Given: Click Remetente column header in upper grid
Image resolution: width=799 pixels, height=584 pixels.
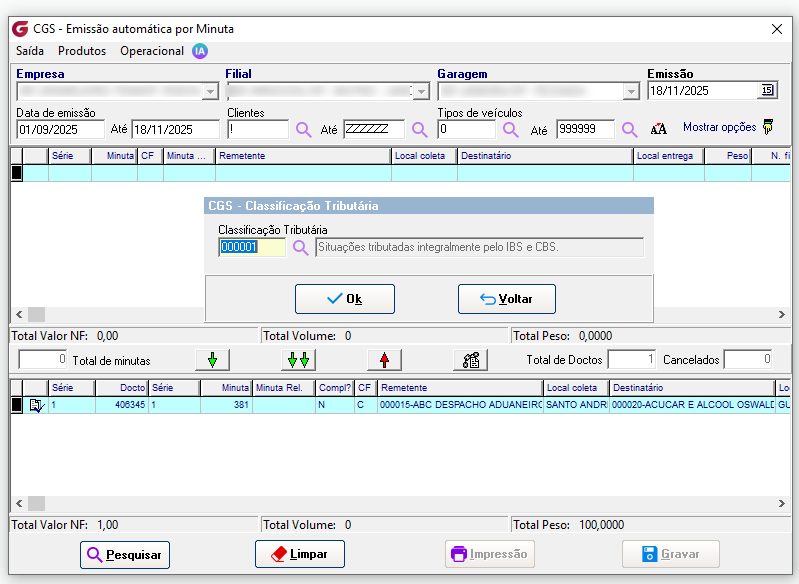Looking at the screenshot, I should (x=303, y=156).
